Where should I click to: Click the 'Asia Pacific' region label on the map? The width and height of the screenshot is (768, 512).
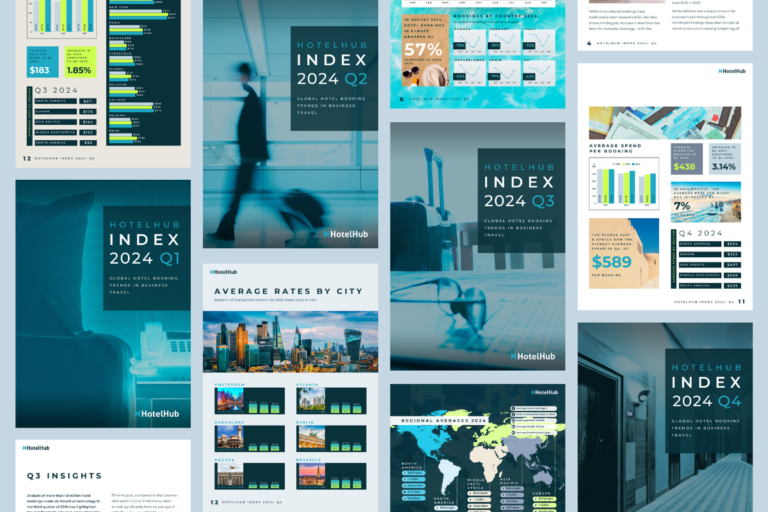511,481
